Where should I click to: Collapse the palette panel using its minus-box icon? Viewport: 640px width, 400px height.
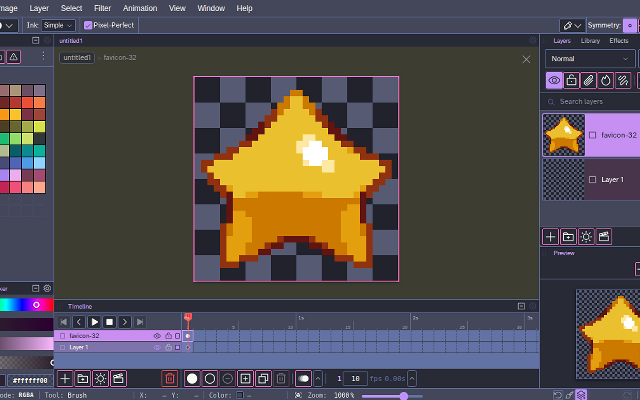point(36,40)
